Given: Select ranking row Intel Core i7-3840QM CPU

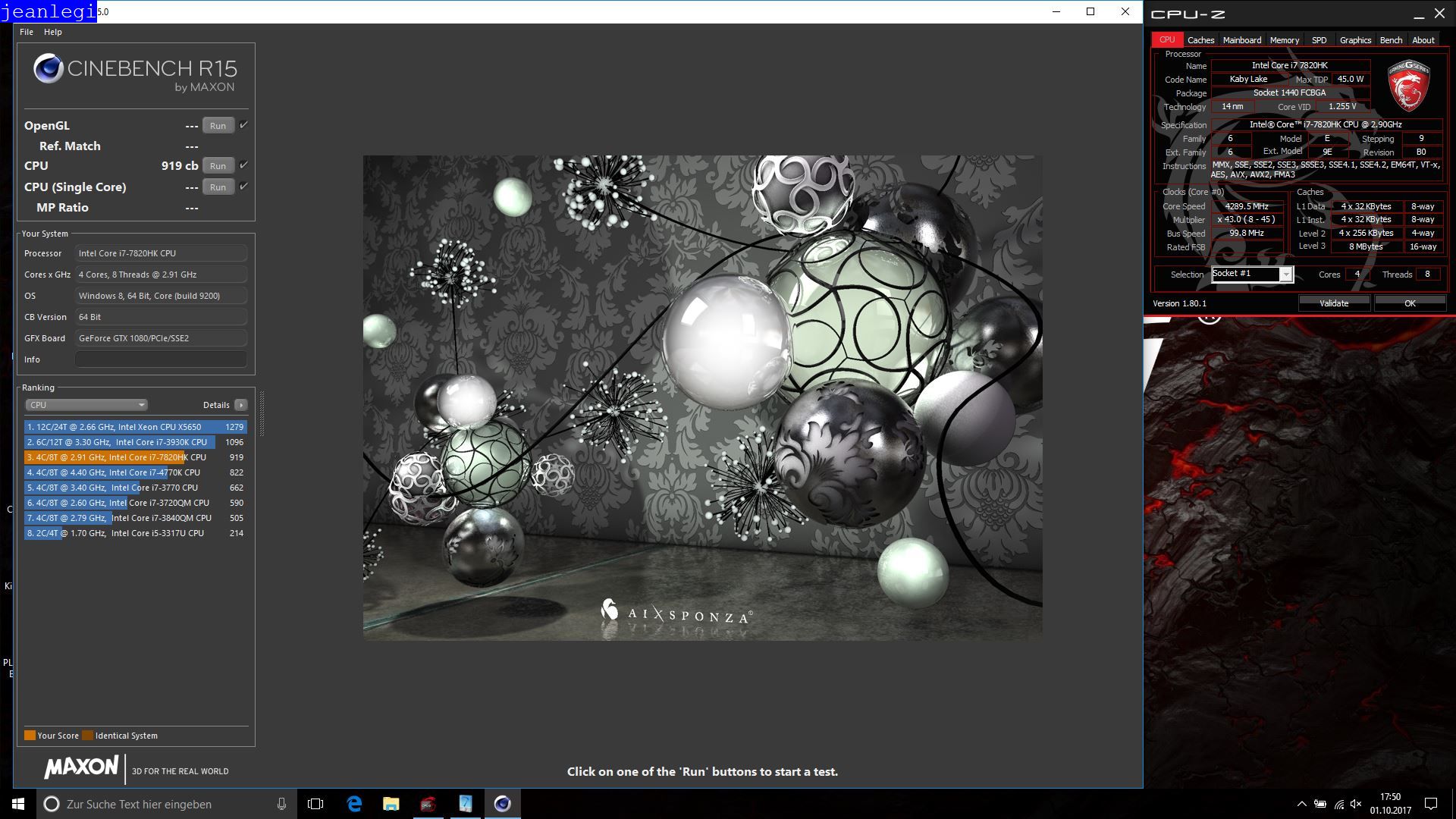Looking at the screenshot, I should [x=135, y=518].
